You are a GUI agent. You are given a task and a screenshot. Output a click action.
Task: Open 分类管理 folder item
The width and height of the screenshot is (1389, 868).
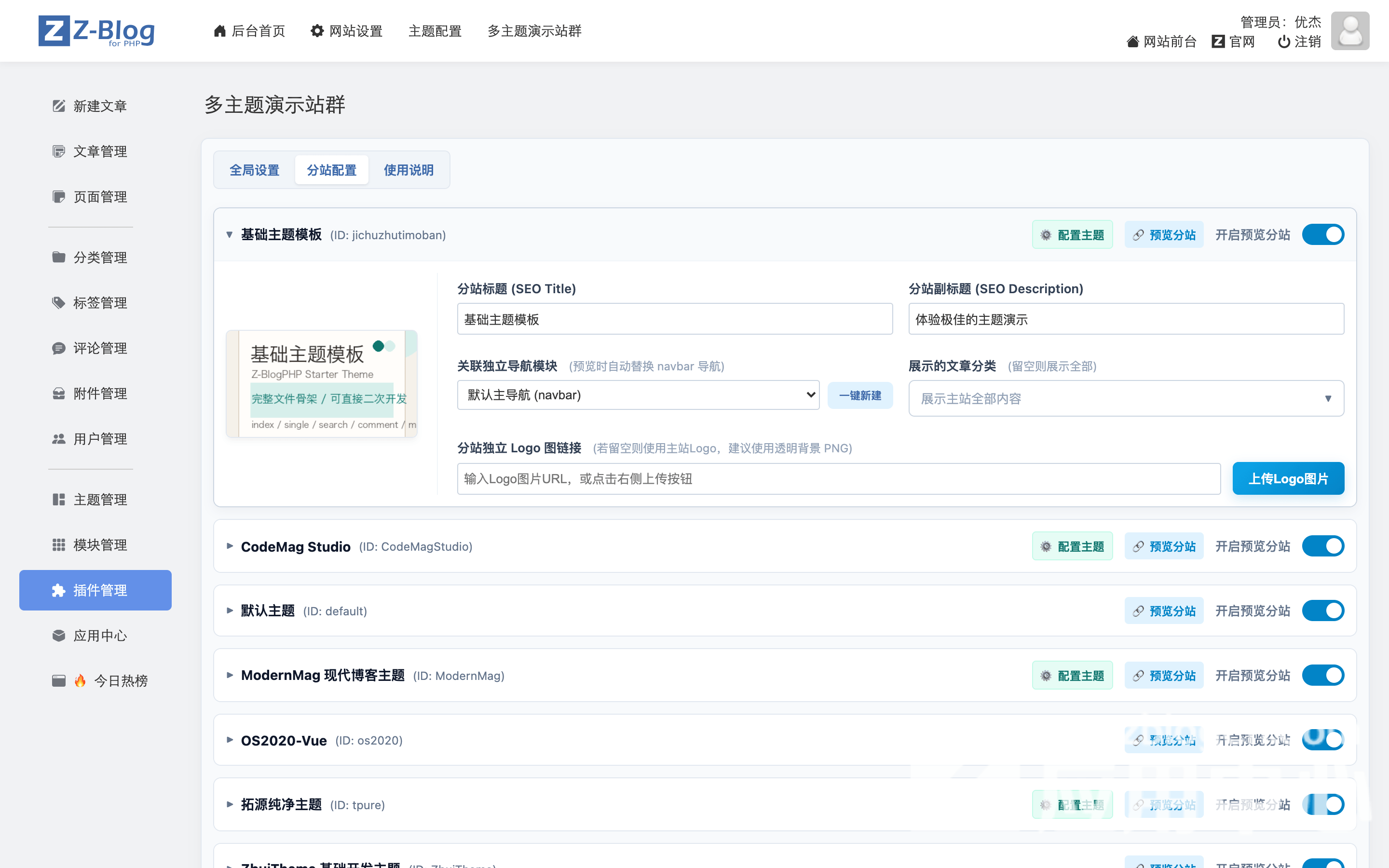pos(95,257)
